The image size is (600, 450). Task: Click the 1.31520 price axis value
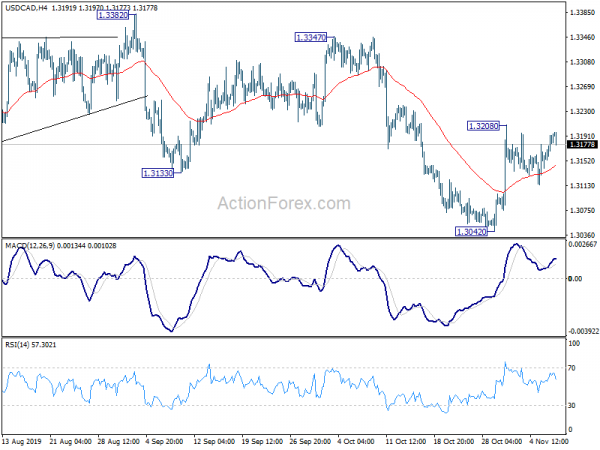(582, 161)
